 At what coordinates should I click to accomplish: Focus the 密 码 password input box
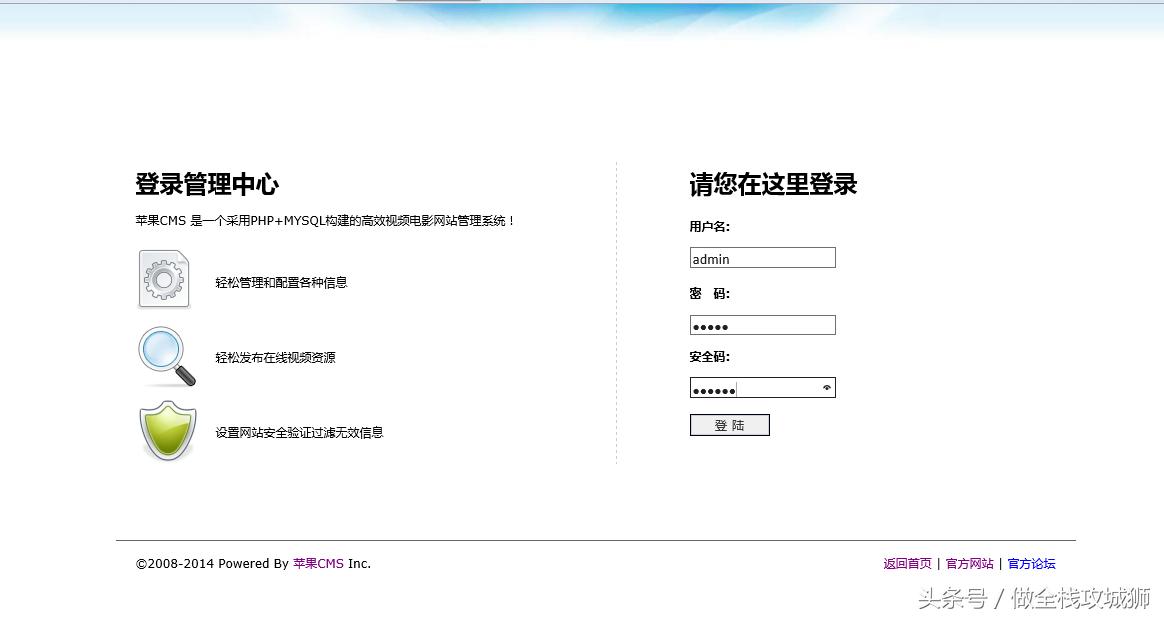pyautogui.click(x=762, y=324)
